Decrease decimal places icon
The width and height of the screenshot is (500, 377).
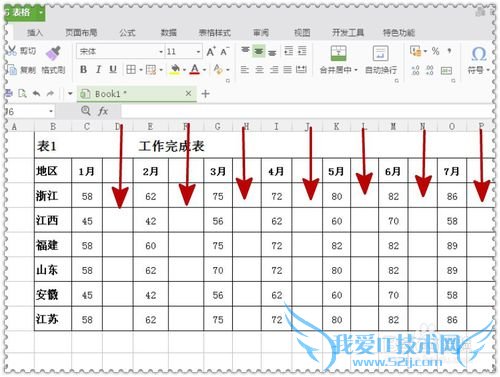430,70
